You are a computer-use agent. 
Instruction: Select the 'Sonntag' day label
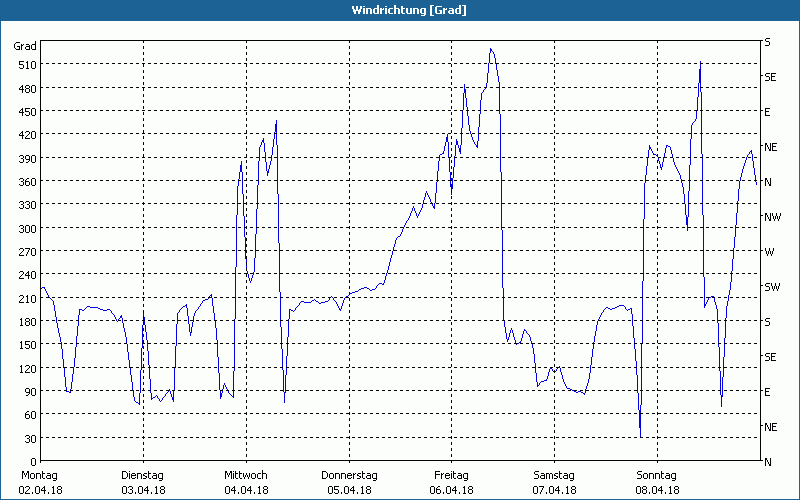point(656,475)
